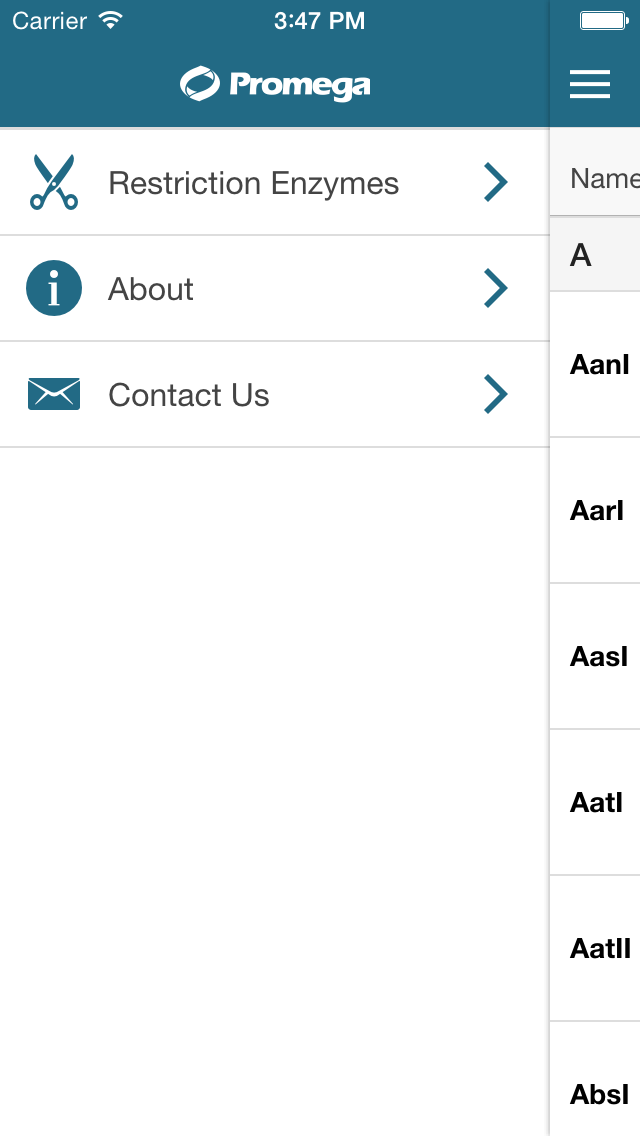Open the Contact Us menu item
This screenshot has height=1136, width=640.
tap(275, 394)
